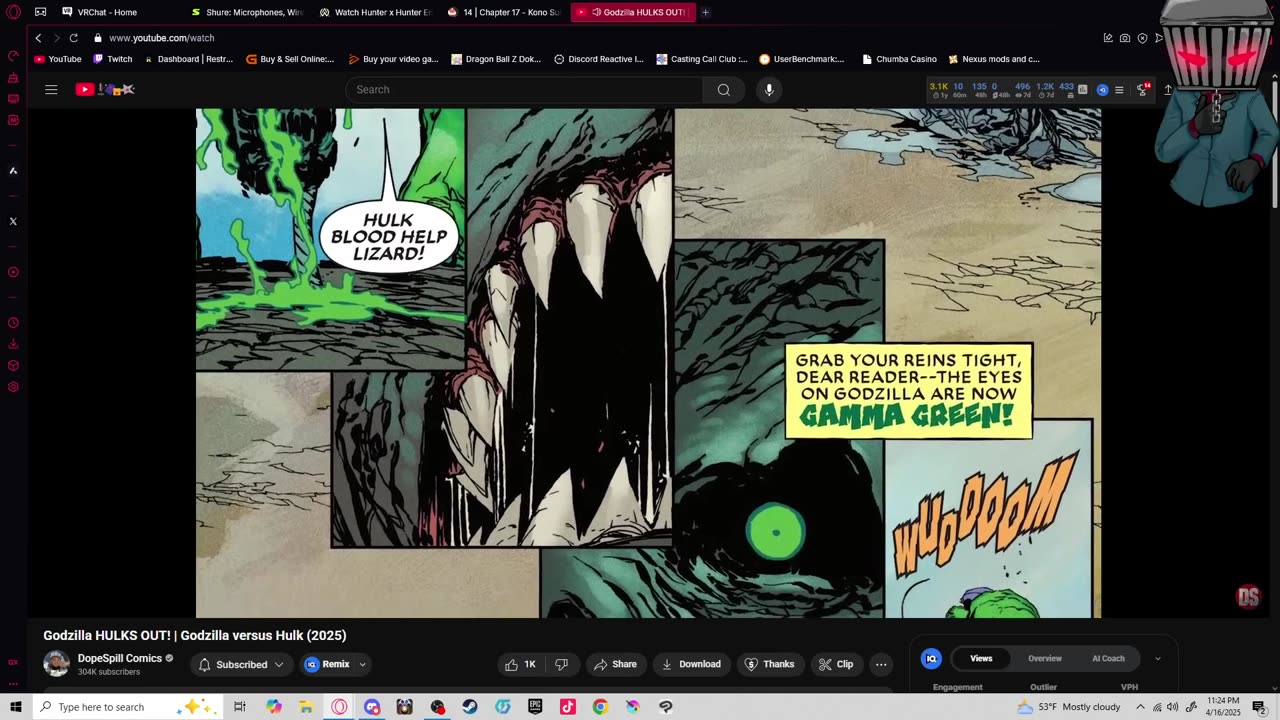Image resolution: width=1280 pixels, height=720 pixels.
Task: Show hidden system tray icons chevron
Action: coord(1140,707)
